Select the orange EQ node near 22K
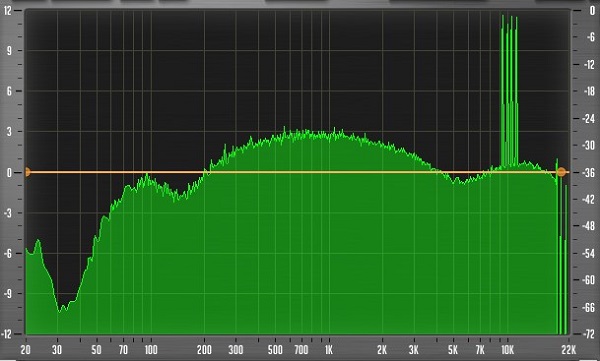This screenshot has width=600, height=361. click(561, 172)
